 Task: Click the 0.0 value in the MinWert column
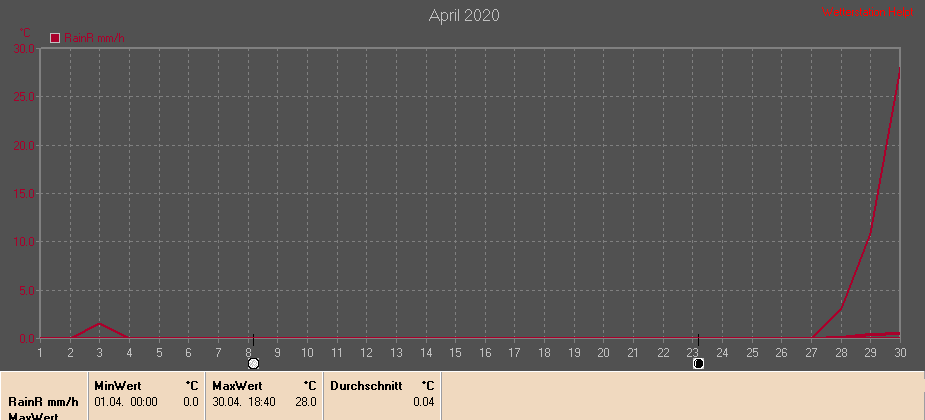(x=191, y=402)
